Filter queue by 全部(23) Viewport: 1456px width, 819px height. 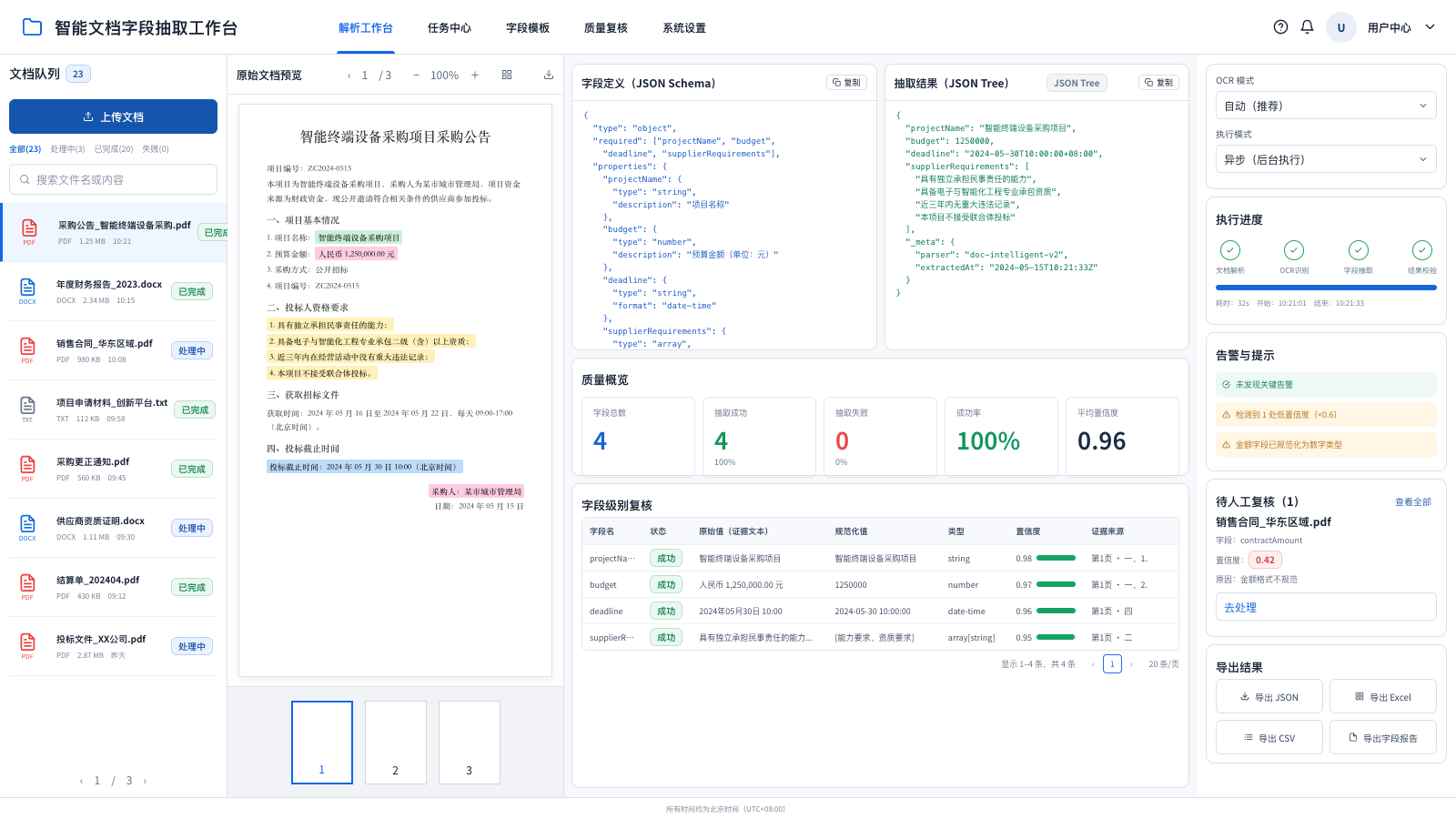click(25, 149)
